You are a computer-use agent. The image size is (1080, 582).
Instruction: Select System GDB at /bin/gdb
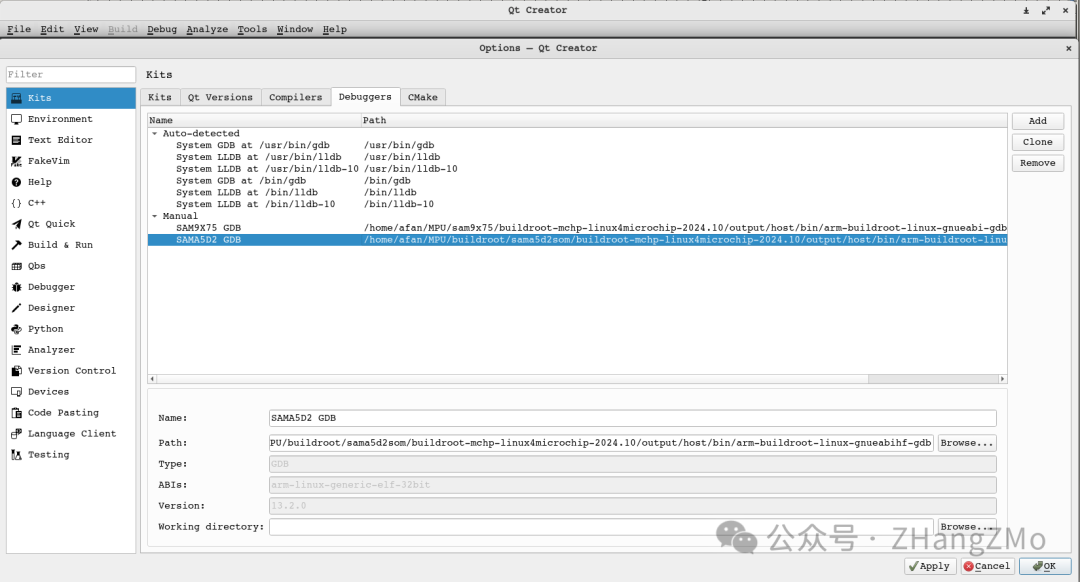(577, 180)
